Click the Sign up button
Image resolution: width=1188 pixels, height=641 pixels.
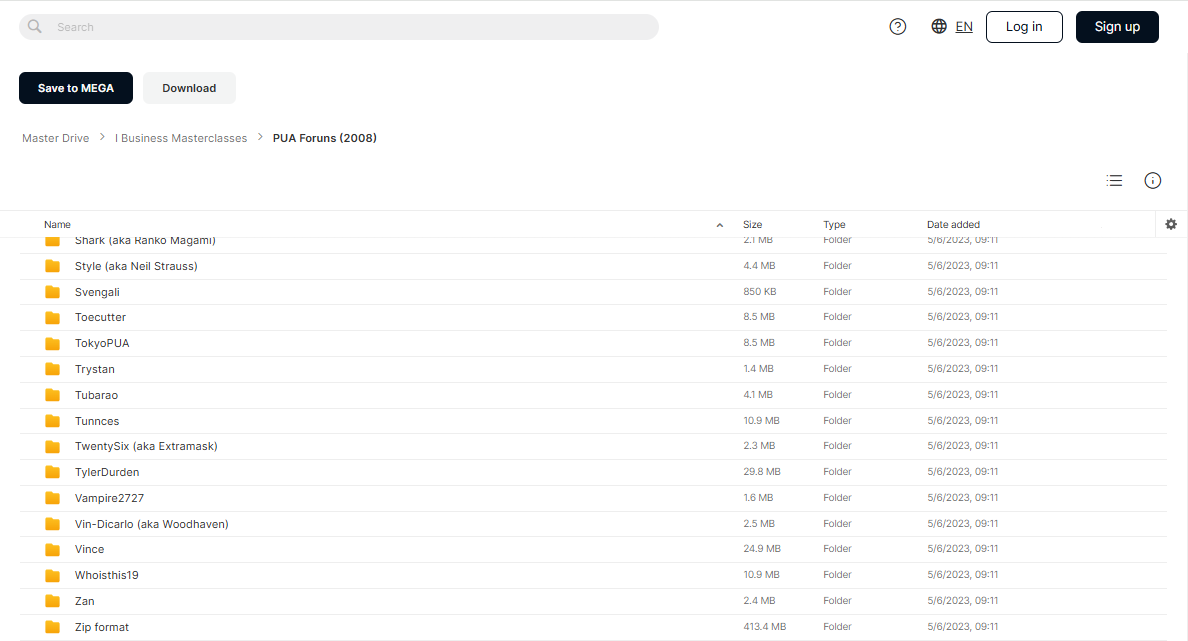[1118, 27]
